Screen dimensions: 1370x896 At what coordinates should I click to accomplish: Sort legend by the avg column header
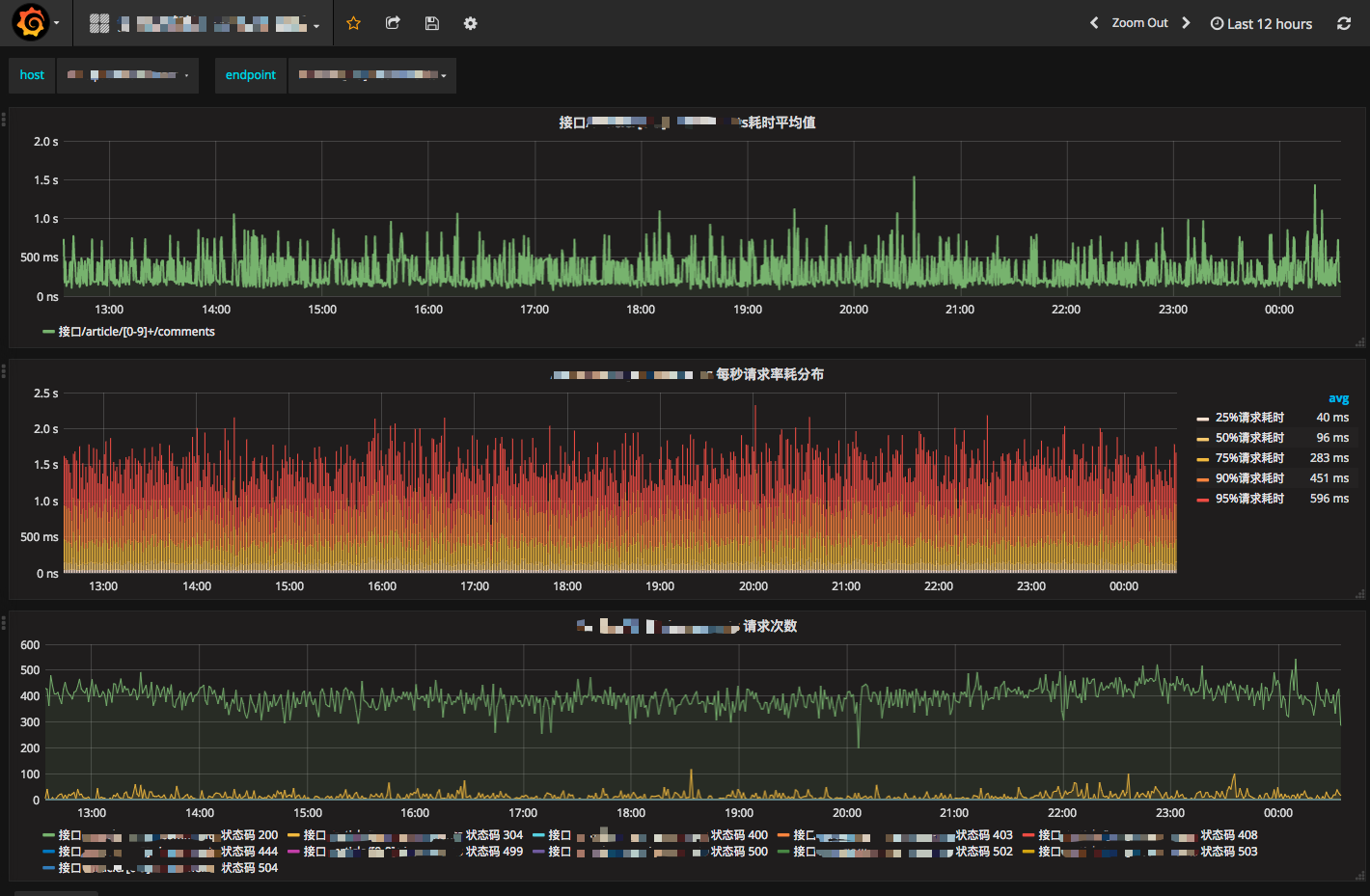(x=1338, y=398)
